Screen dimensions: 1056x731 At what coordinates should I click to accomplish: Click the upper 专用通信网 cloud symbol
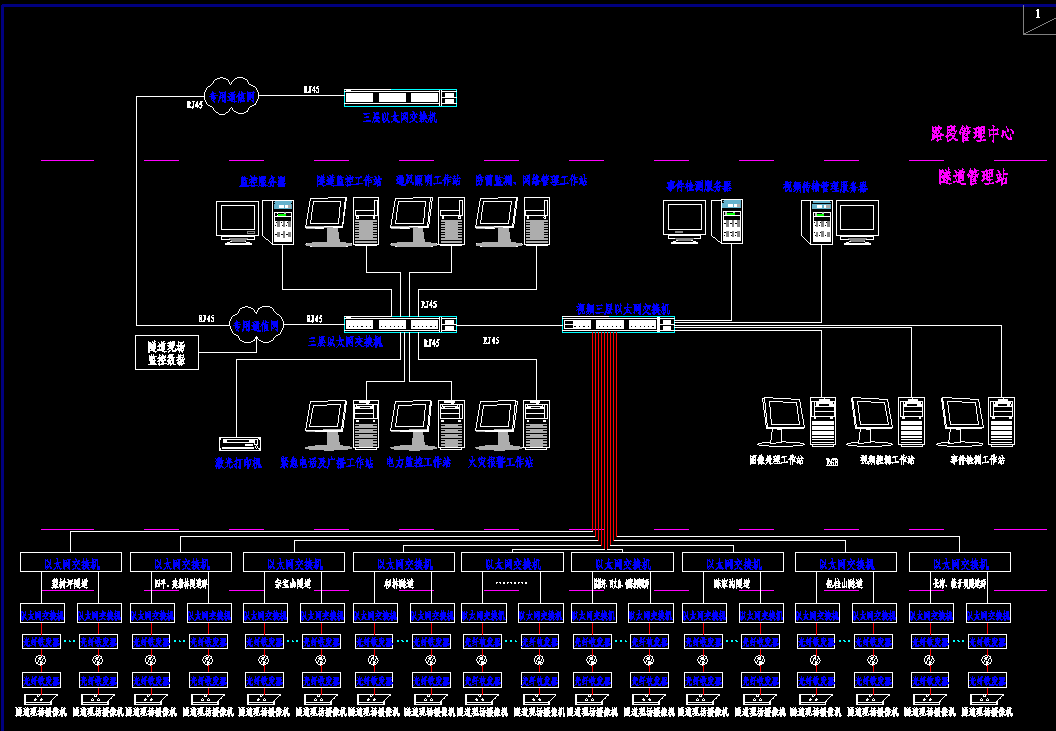click(x=233, y=96)
